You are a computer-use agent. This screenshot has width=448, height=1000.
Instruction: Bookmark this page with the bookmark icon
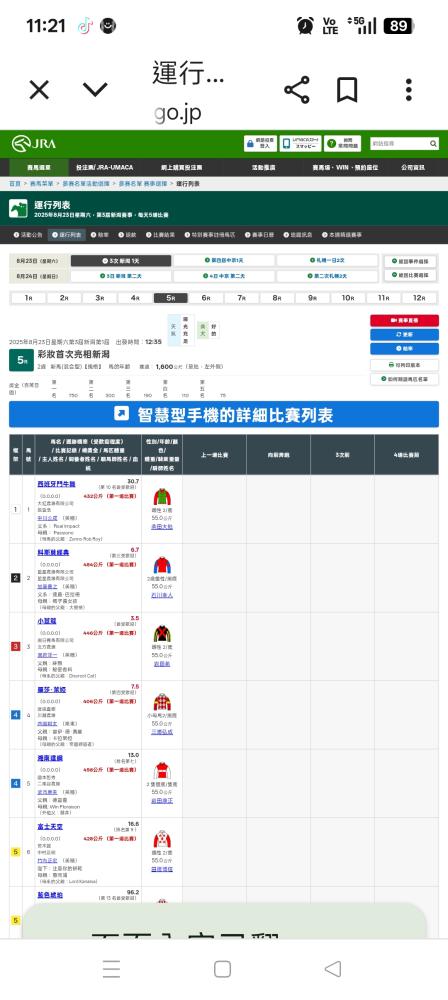[347, 90]
